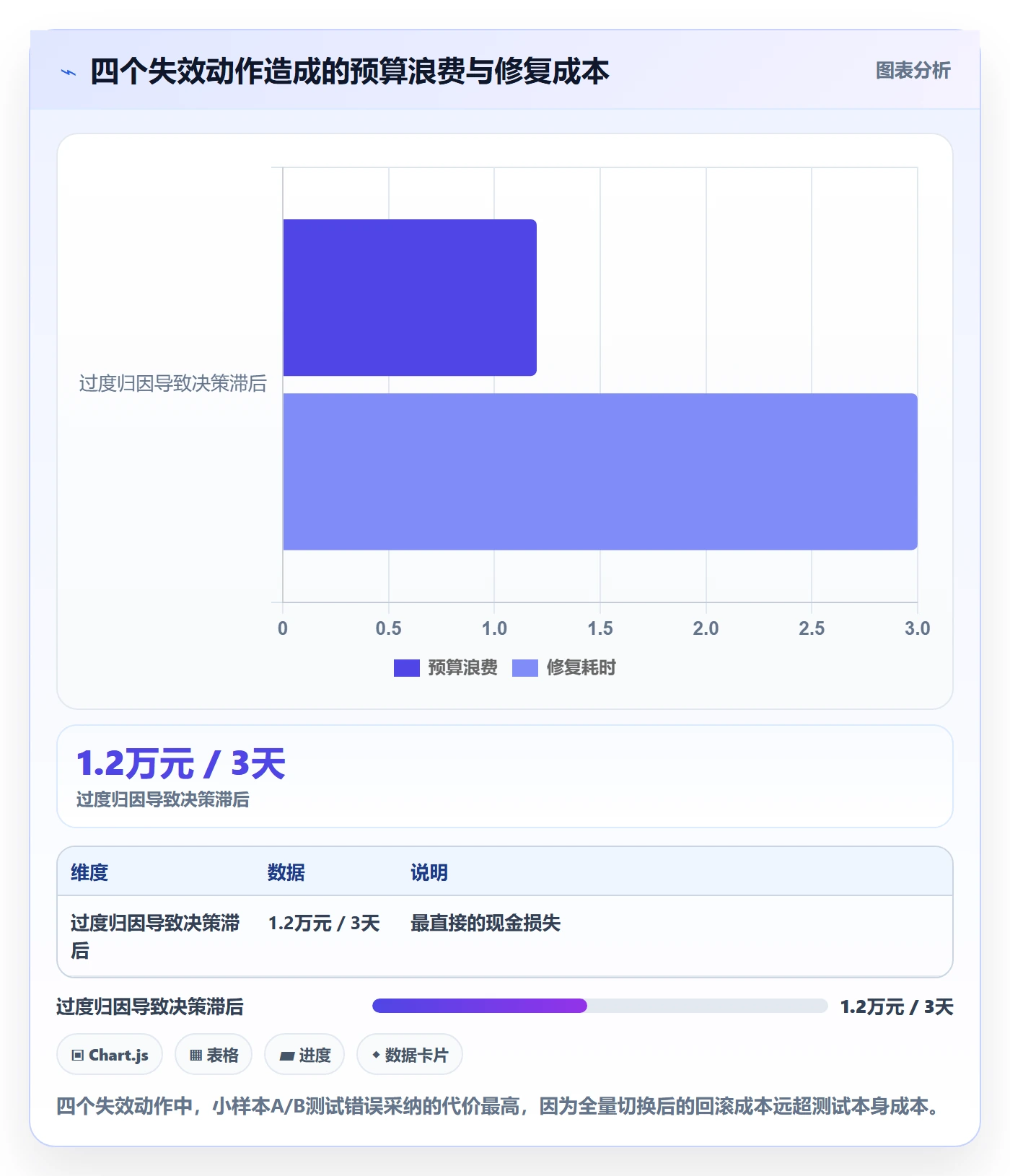The image size is (1010, 1176).
Task: Click the 预算浪费 legend label
Action: 462,668
